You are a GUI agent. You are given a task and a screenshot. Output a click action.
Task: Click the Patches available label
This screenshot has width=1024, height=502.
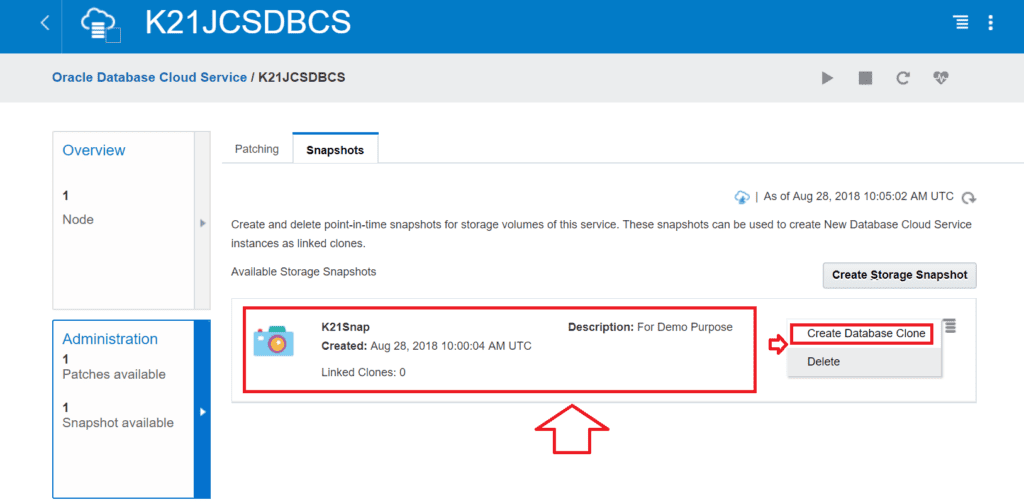pyautogui.click(x=114, y=374)
